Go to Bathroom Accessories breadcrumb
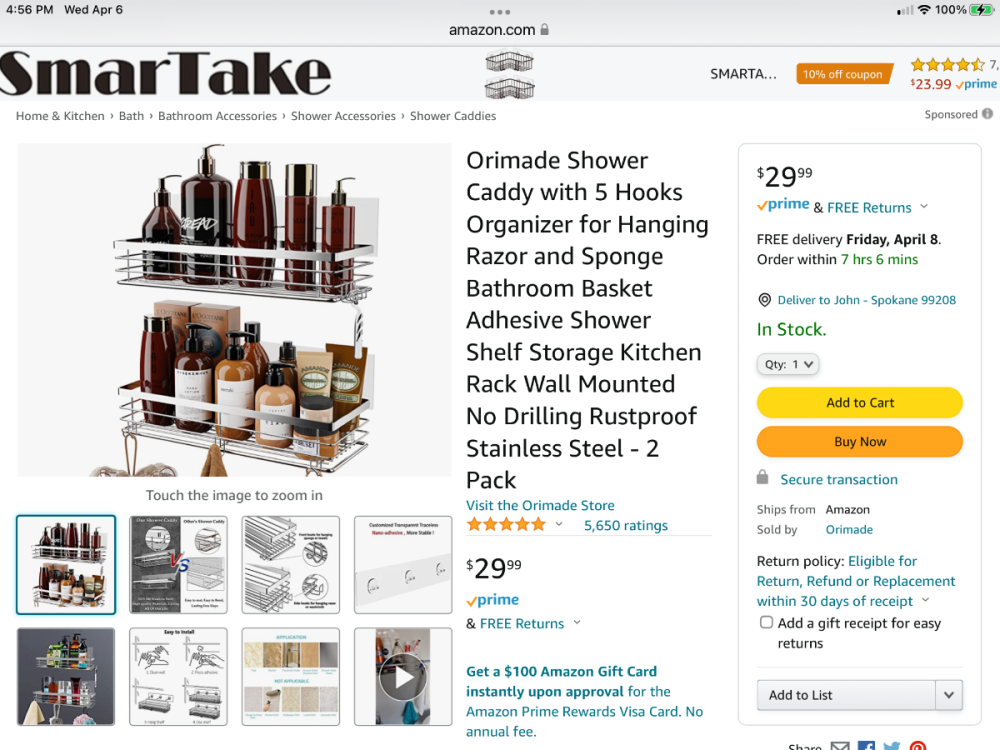 click(x=217, y=116)
